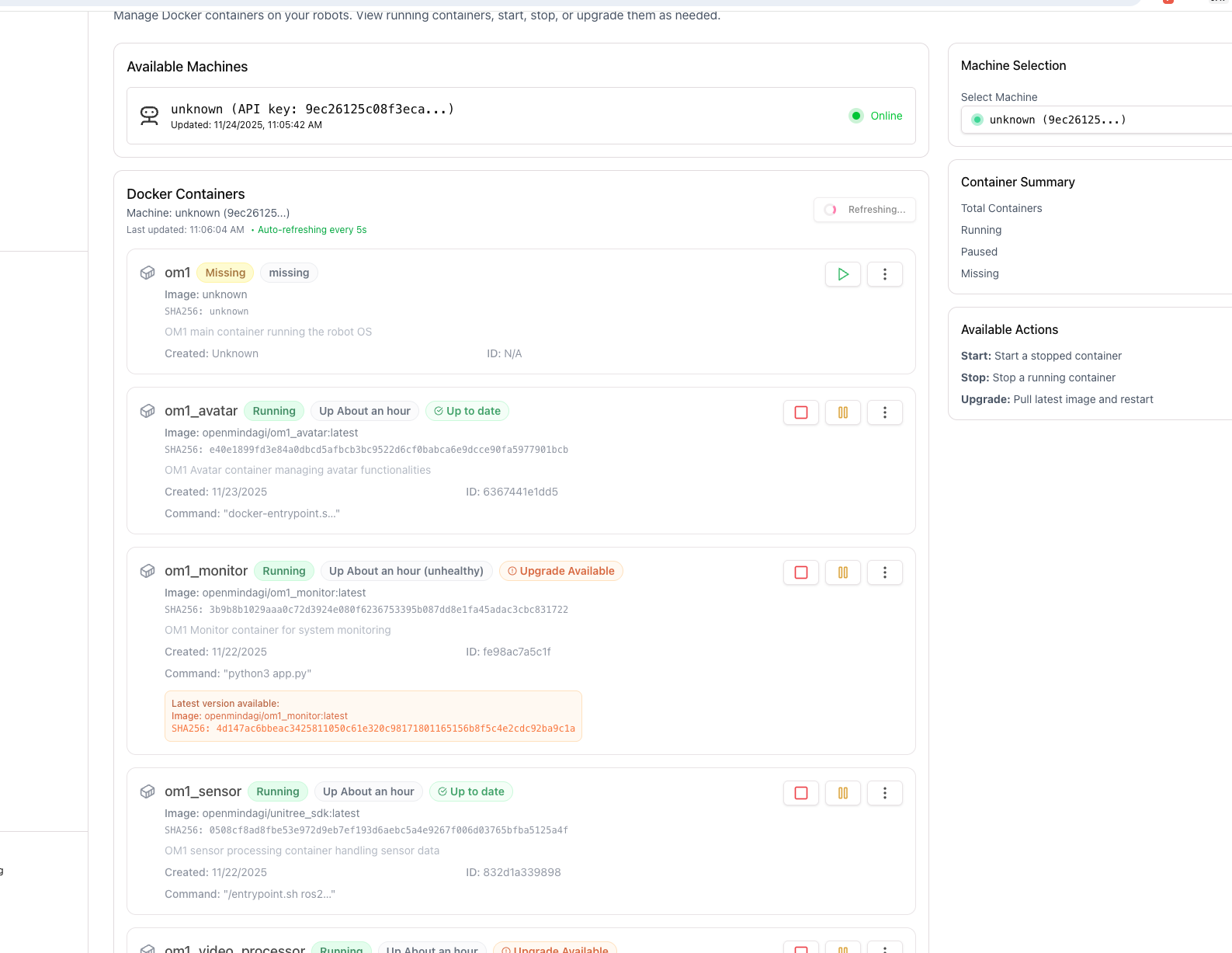Click the gray missing status tag on om1
The height and width of the screenshot is (953, 1232).
(289, 273)
